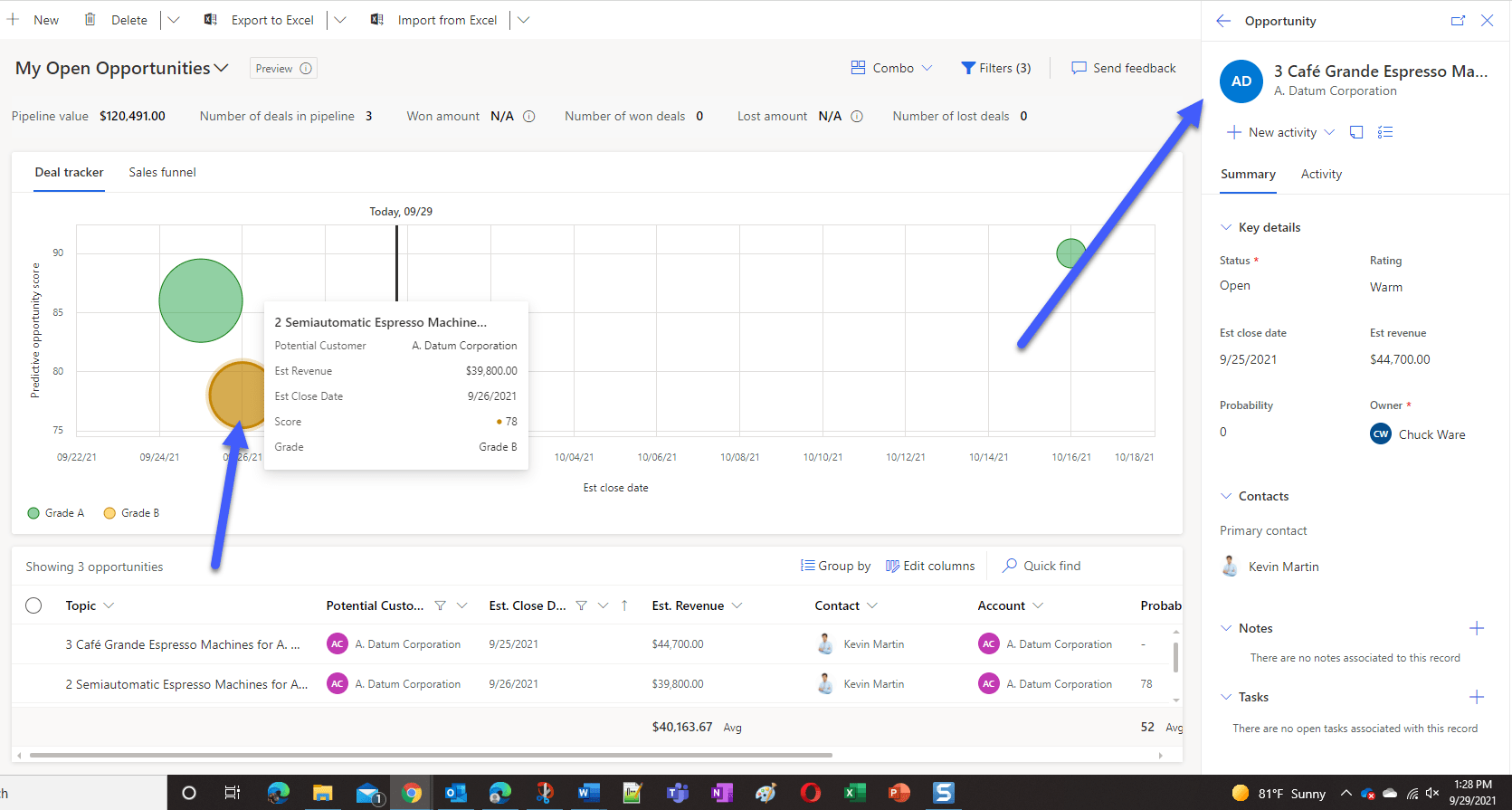Click the New plus icon
Viewport: 1512px width, 810px height.
(x=13, y=19)
